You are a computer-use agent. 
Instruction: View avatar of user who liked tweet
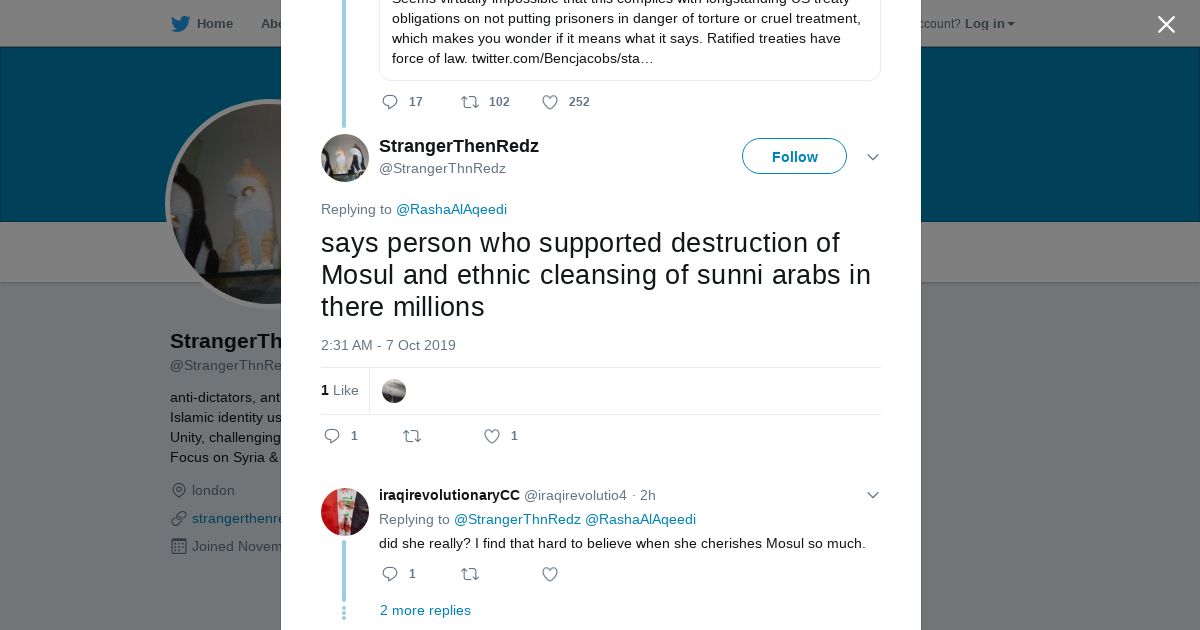click(394, 391)
